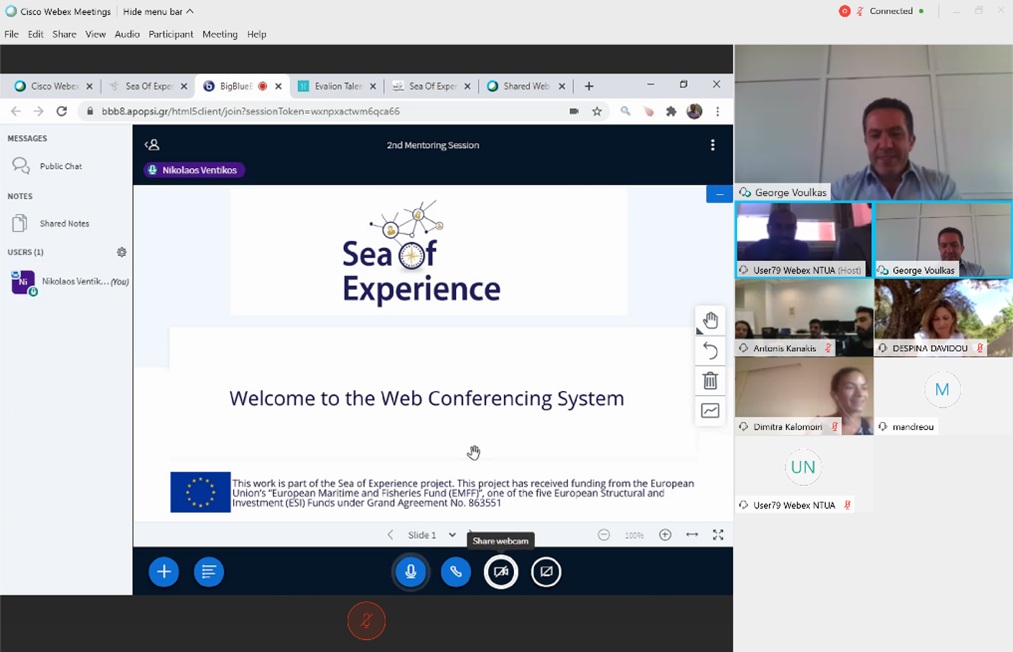Open the Webex File menu
The height and width of the screenshot is (652, 1013).
coord(12,34)
